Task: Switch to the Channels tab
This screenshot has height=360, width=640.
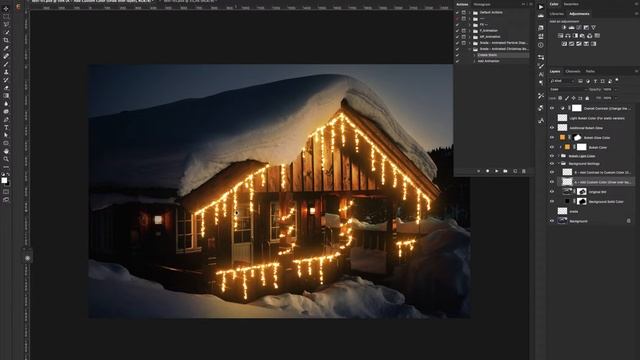Action: coord(573,71)
